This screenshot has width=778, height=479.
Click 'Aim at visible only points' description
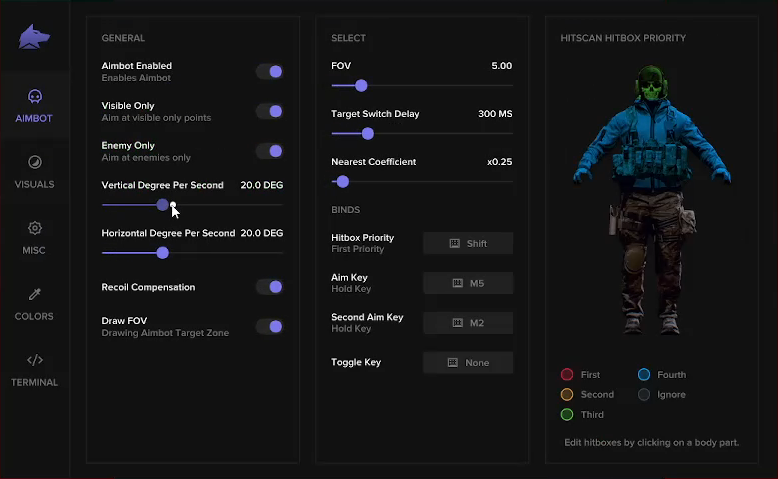[x=156, y=118]
